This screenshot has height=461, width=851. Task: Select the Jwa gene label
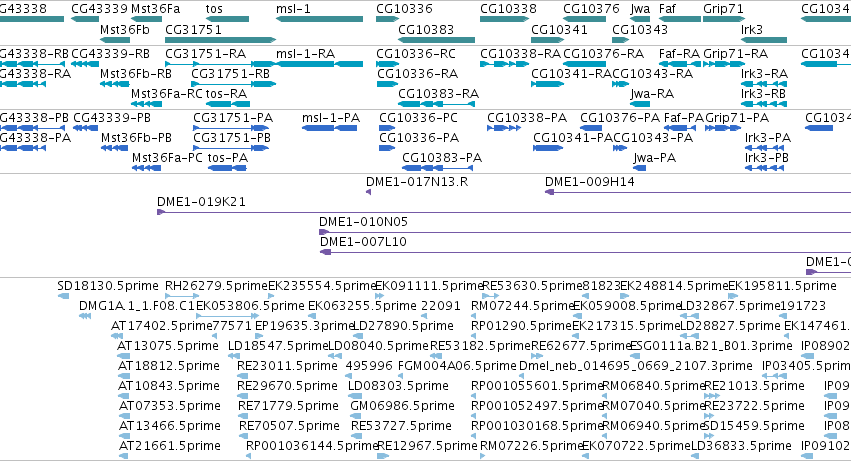(640, 9)
